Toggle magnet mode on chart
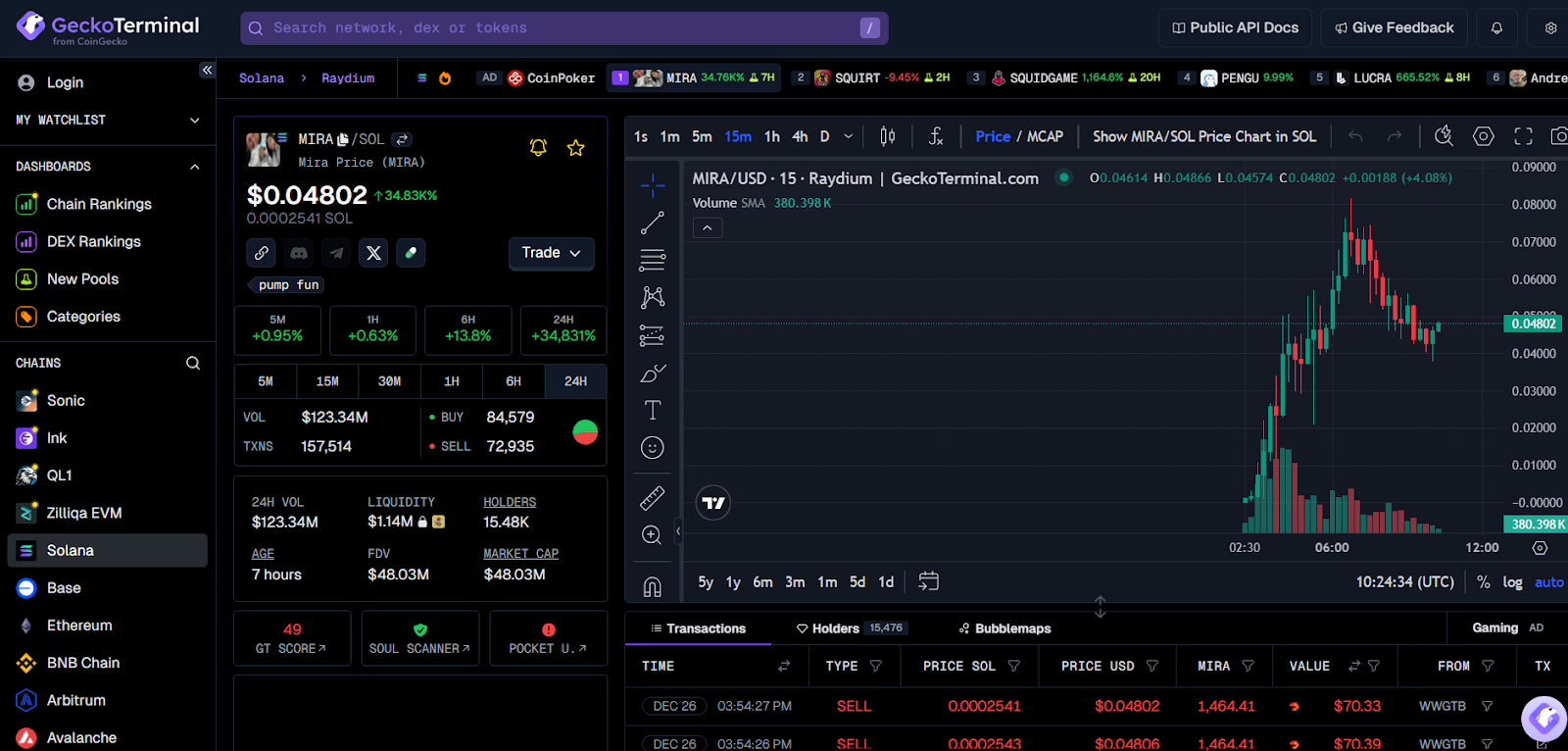The width and height of the screenshot is (1568, 751). [652, 586]
